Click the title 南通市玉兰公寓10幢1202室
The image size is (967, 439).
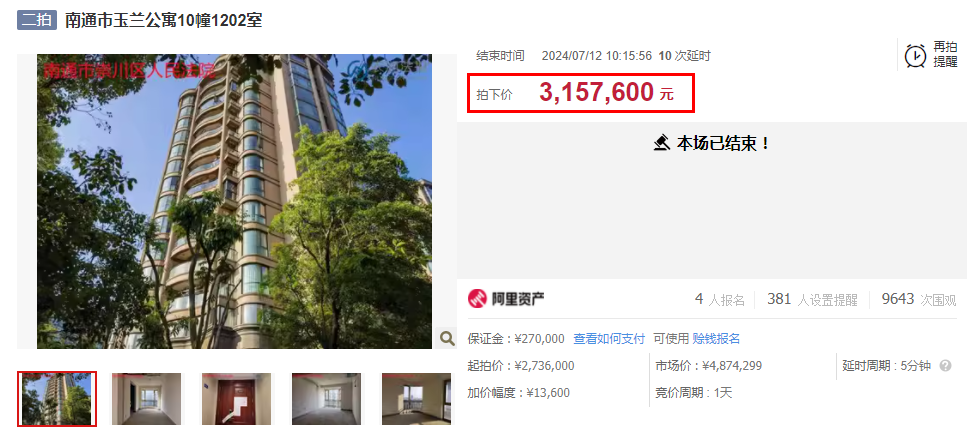click(163, 20)
